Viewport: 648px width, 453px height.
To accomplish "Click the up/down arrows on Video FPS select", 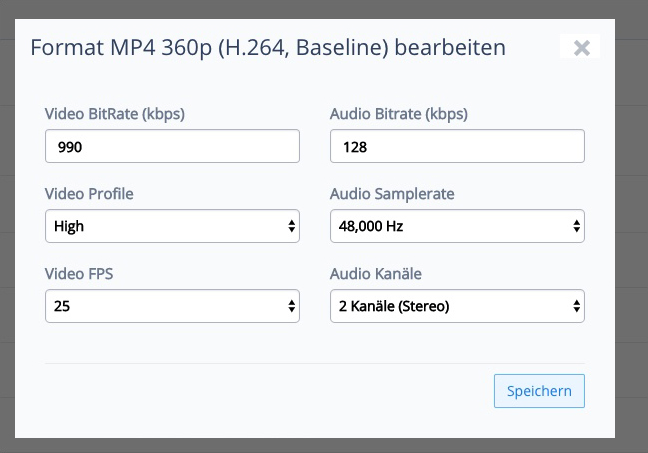I will click(292, 306).
